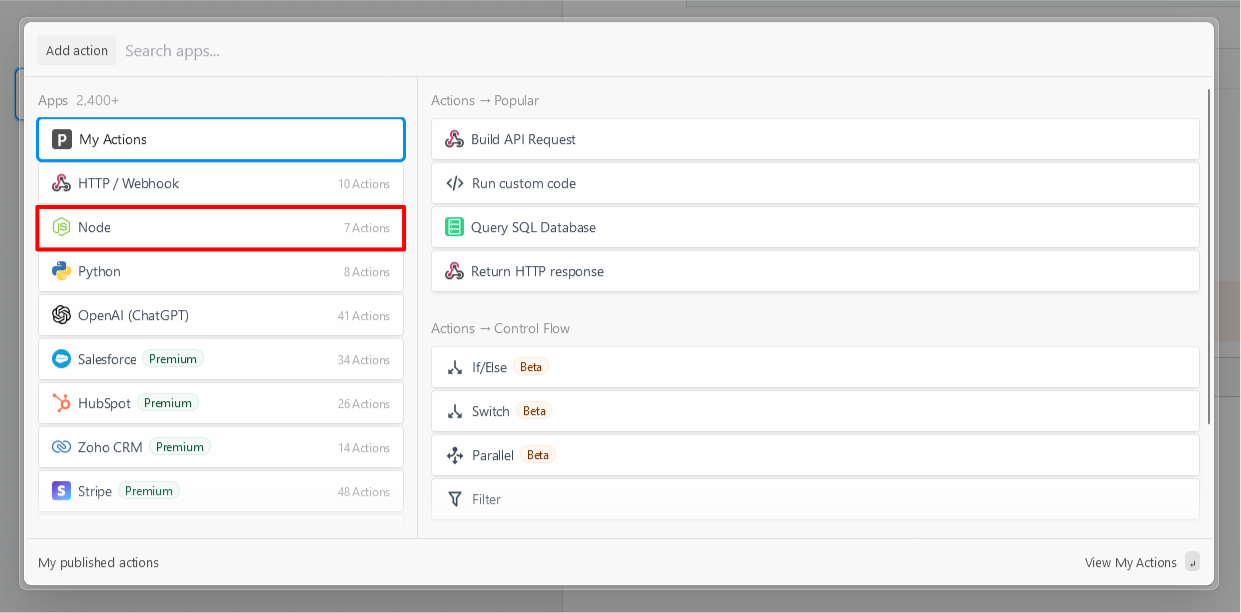
Task: Add the Run custom code action
Action: coord(815,183)
